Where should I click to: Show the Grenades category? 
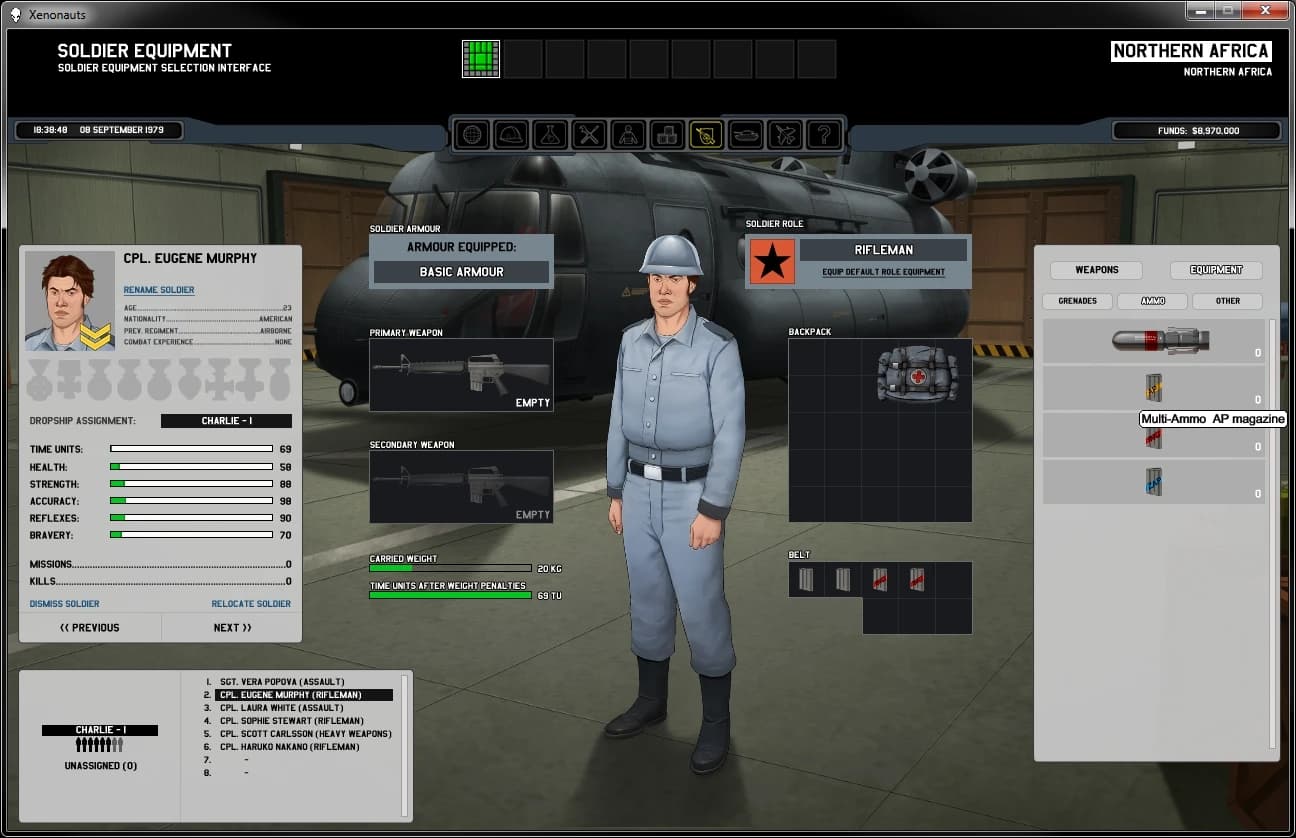[1077, 301]
